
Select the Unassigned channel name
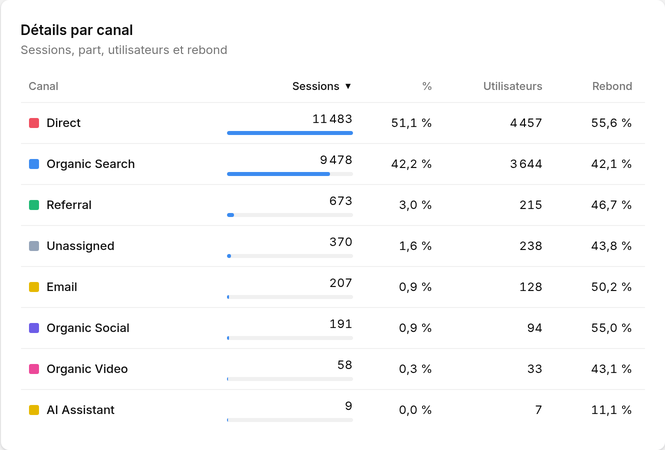[x=81, y=246]
